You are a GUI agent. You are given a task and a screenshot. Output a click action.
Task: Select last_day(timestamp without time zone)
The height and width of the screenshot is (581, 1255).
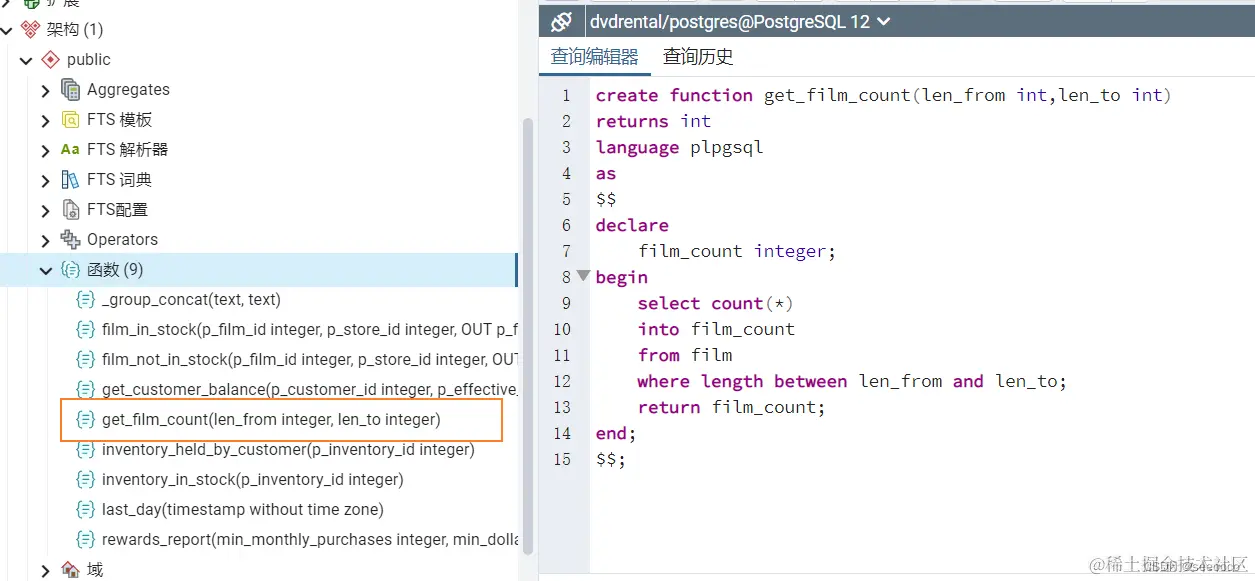pos(243,510)
